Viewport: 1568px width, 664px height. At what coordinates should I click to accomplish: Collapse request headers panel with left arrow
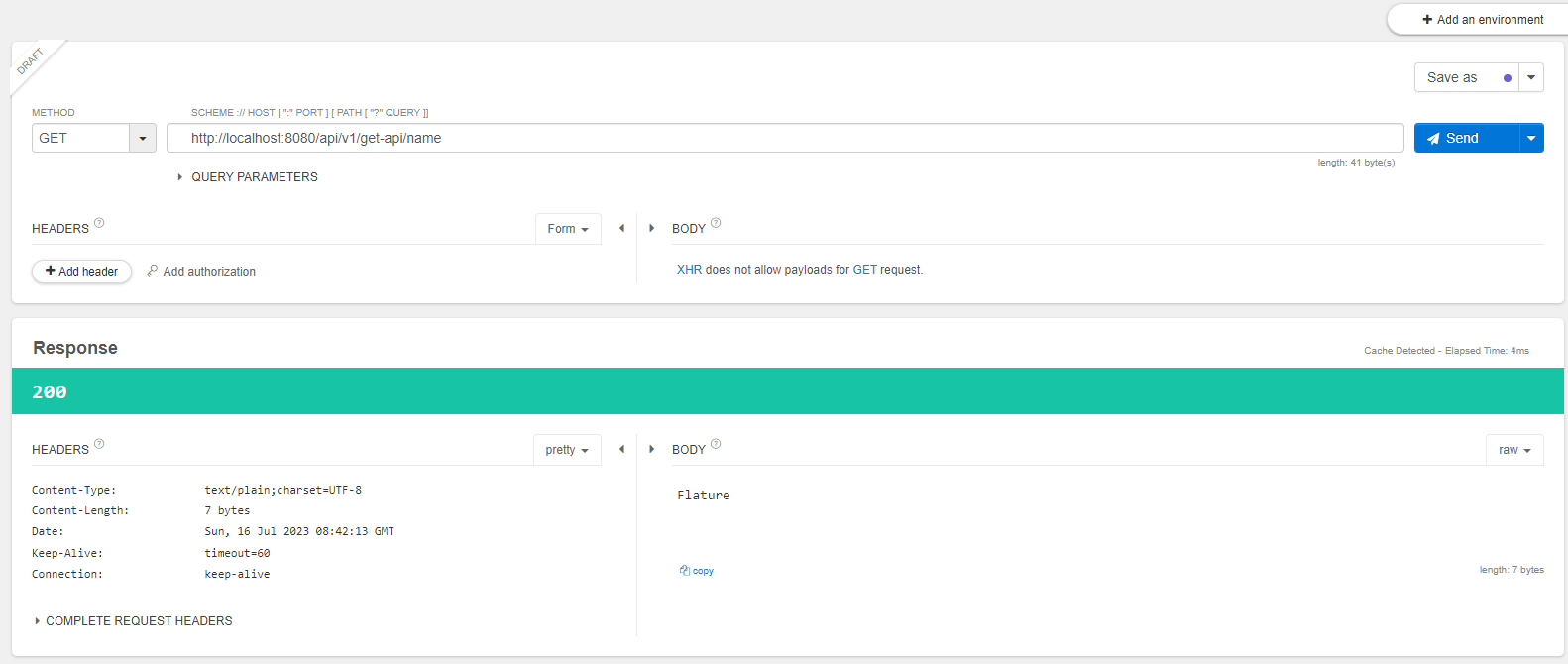[x=621, y=228]
